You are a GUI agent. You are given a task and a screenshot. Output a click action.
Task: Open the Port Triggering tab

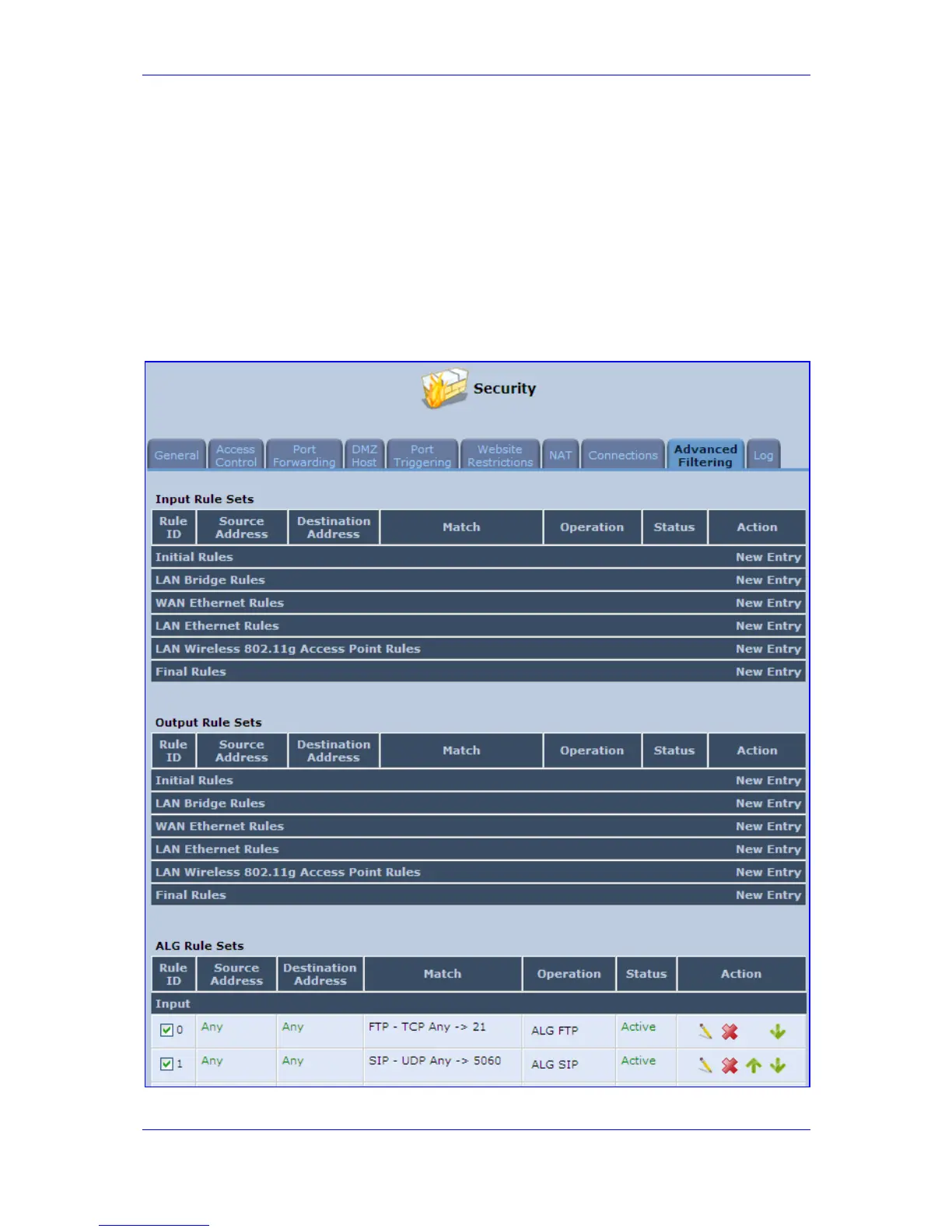click(x=422, y=455)
